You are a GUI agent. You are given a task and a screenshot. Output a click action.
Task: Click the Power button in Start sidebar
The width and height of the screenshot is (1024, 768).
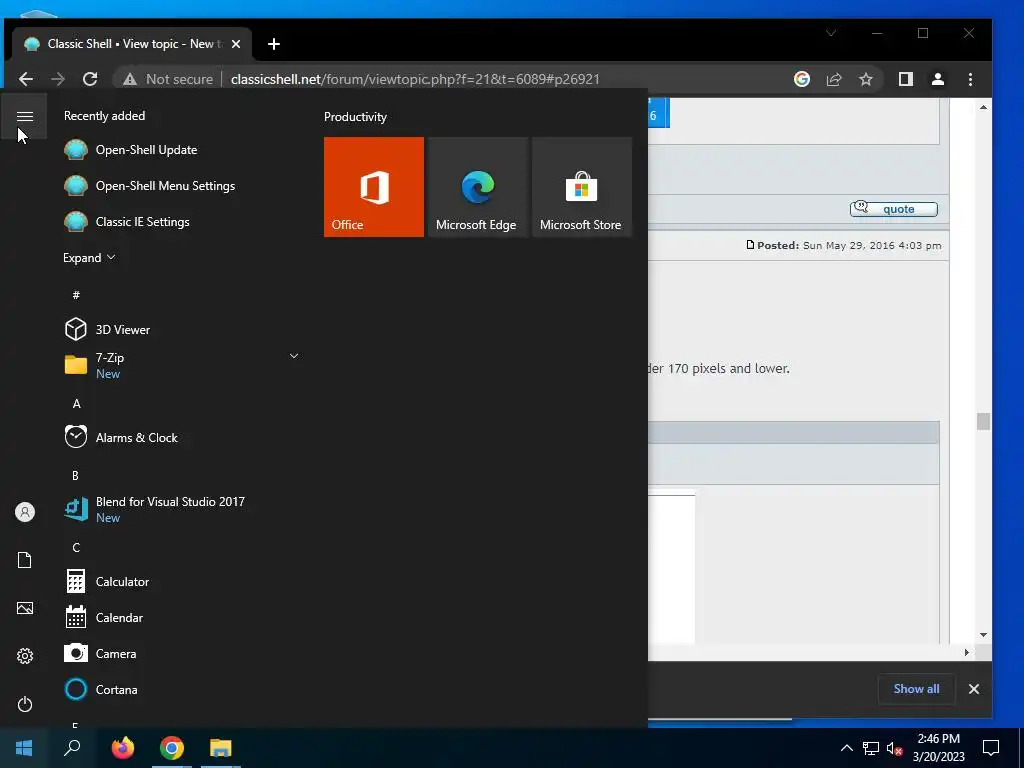click(x=25, y=704)
